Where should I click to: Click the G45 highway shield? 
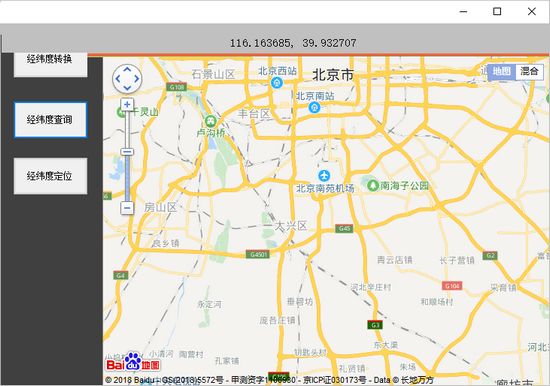tap(344, 229)
